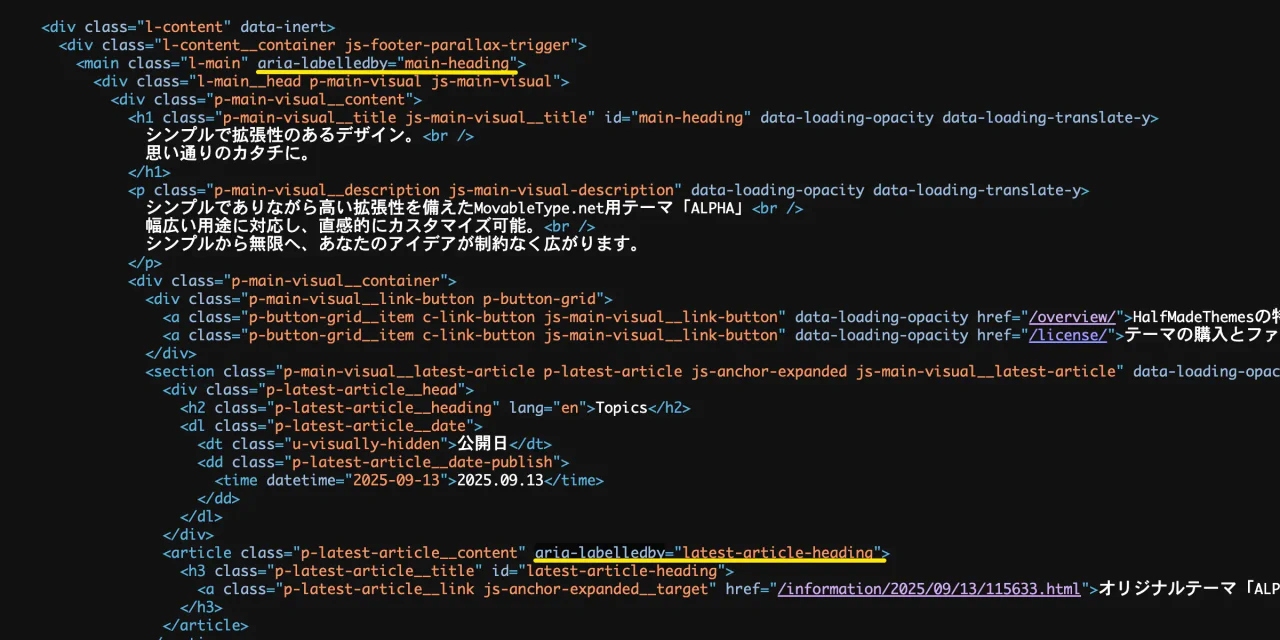Open the /overview/ href link

pyautogui.click(x=1072, y=317)
